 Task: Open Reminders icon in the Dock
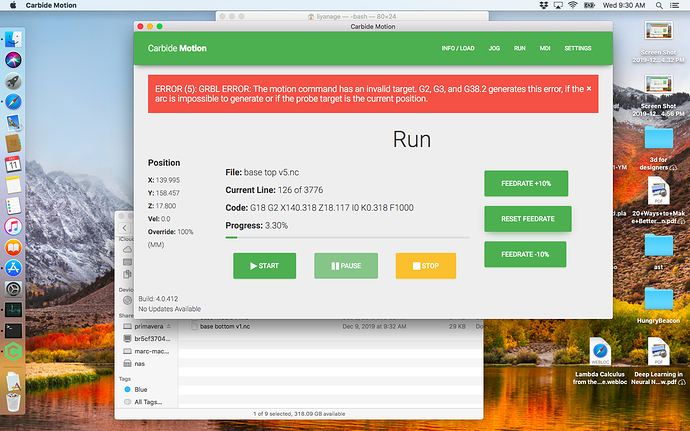13,206
